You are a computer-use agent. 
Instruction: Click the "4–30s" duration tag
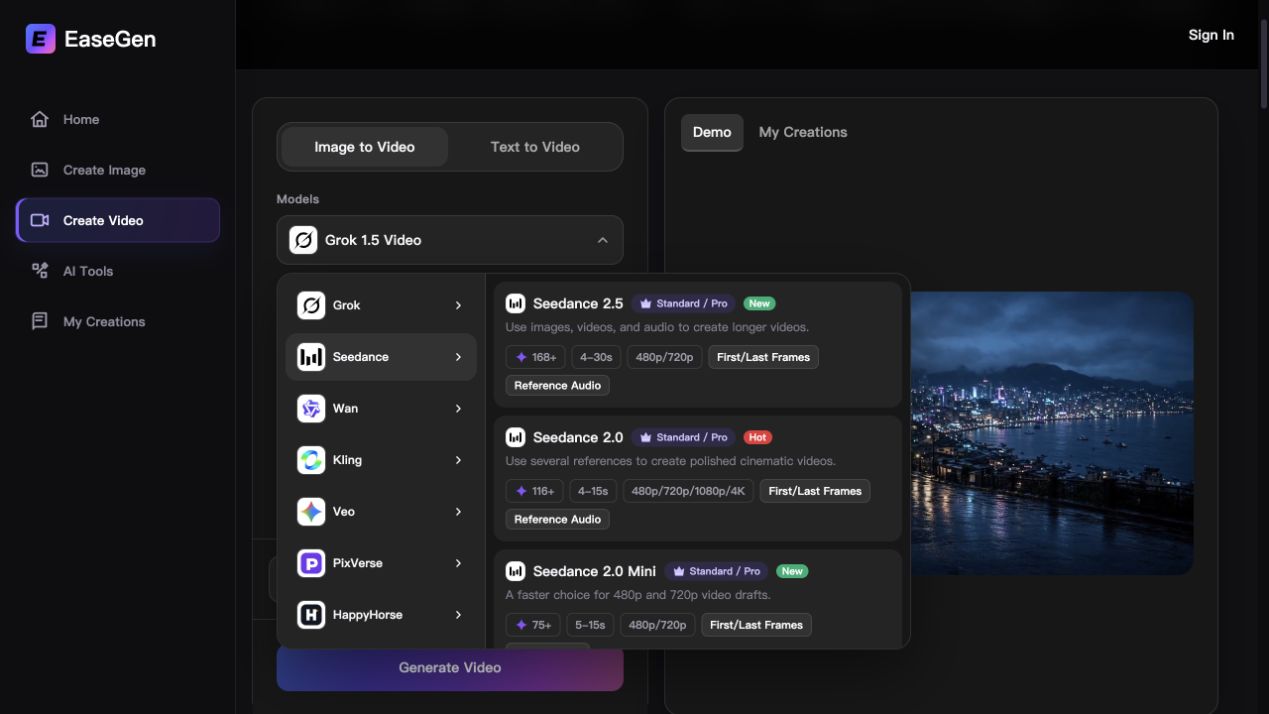pos(596,357)
